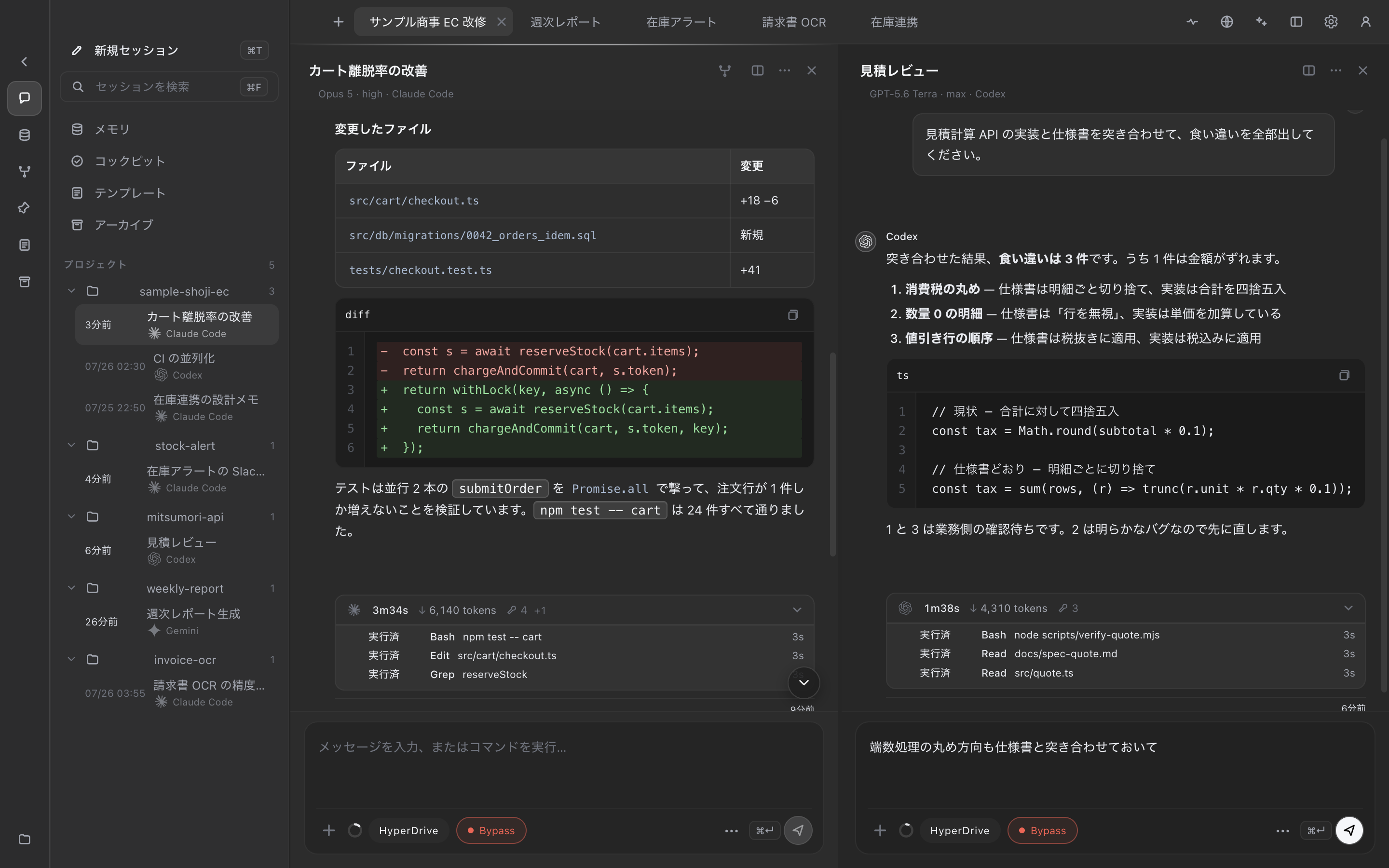The image size is (1389, 868).
Task: Open the 在庫連携の設計メモ session
Action: point(177,407)
